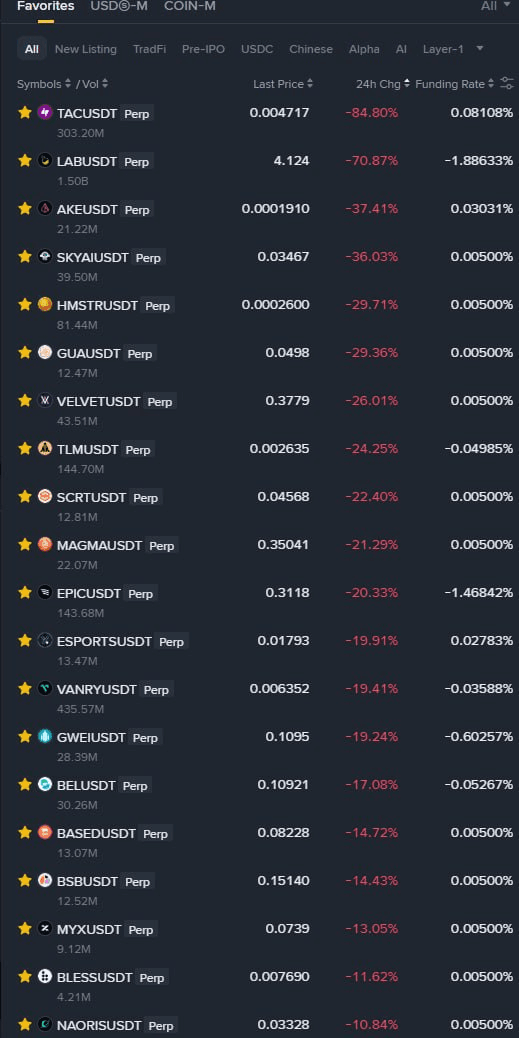The image size is (519, 1038).
Task: Remove MYXUSDT from favorites via star
Action: tap(25, 929)
